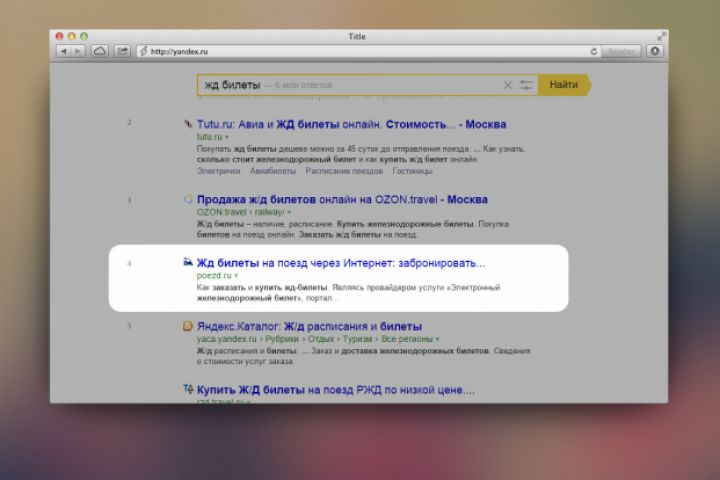Click the site icon beside yandex.ru URL
Viewport: 720px width, 480px height.
(143, 51)
